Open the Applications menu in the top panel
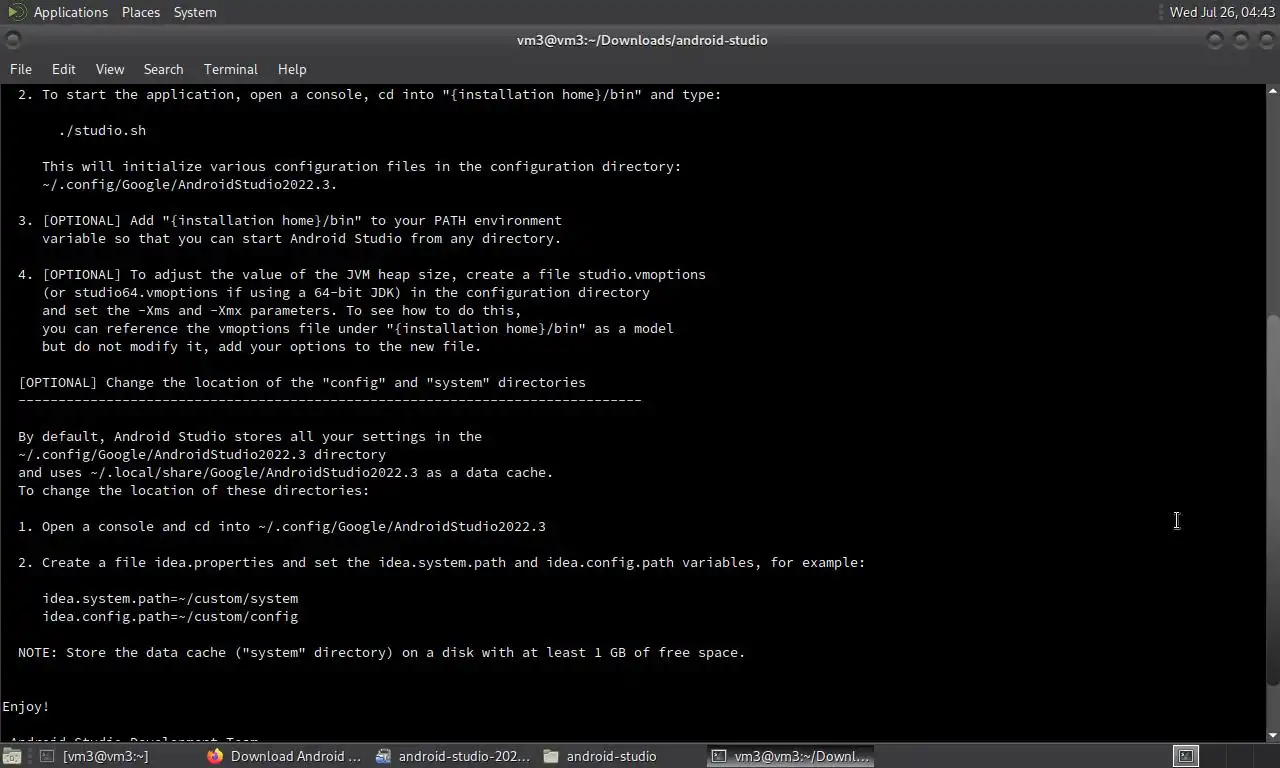Viewport: 1280px width, 768px height. click(70, 12)
